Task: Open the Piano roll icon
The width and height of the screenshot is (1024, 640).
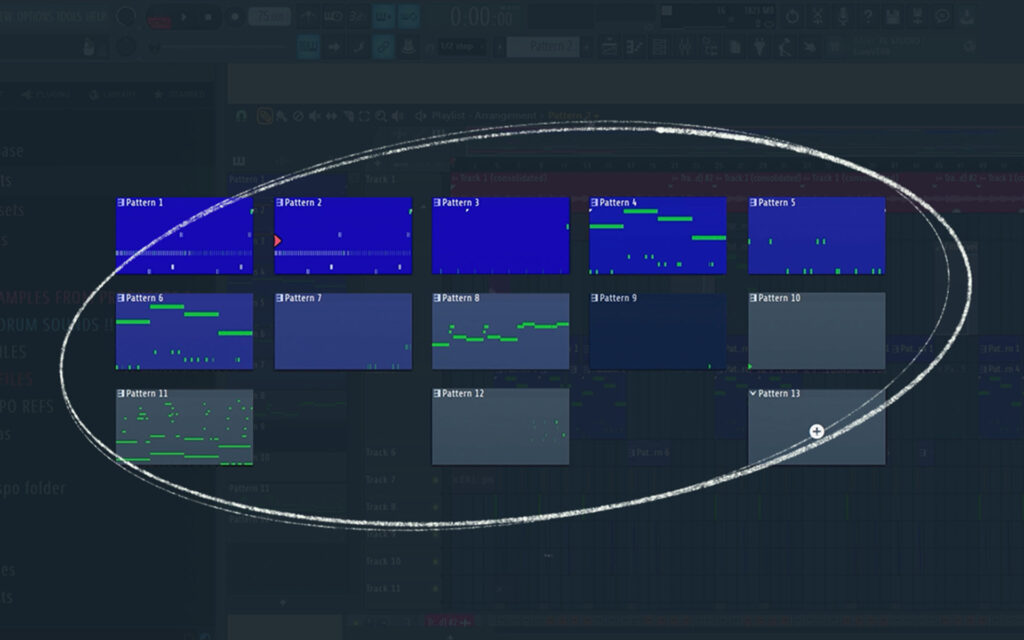Action: pos(635,45)
